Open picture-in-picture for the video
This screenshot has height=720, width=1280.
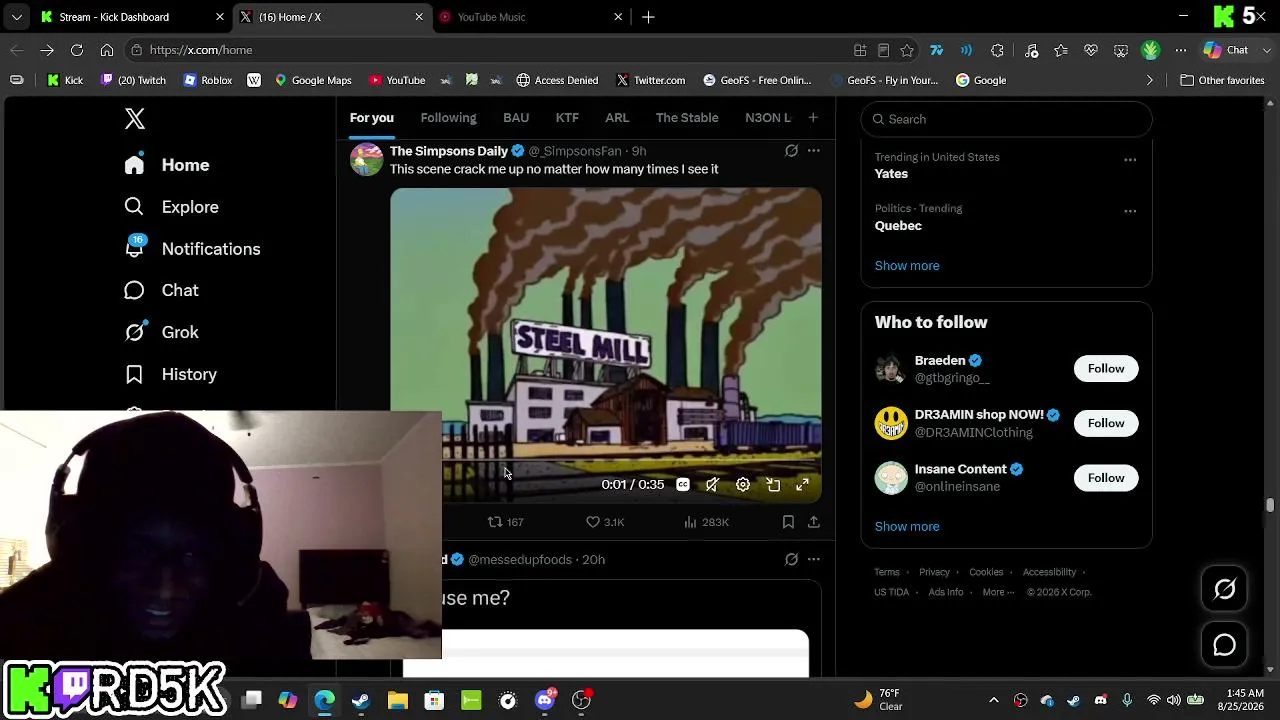[x=773, y=484]
